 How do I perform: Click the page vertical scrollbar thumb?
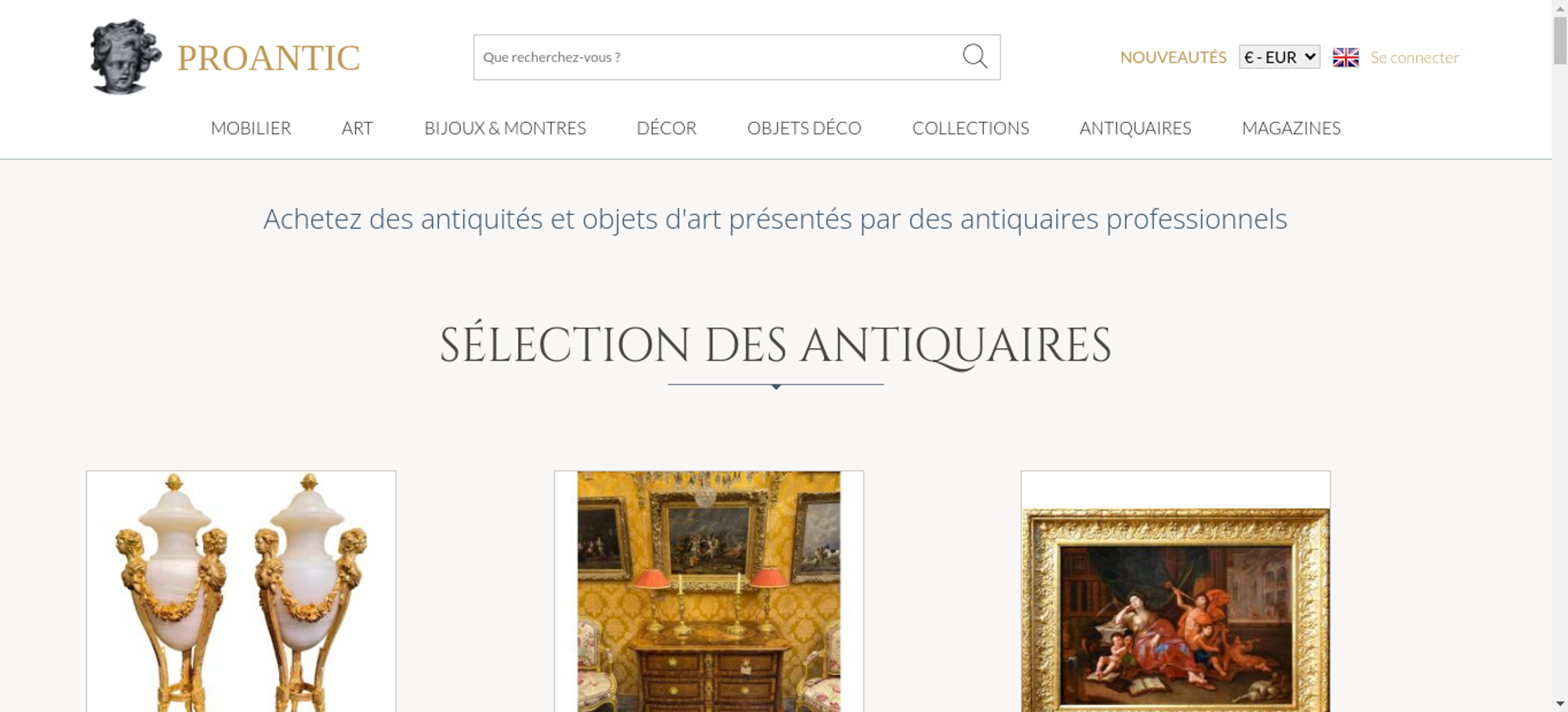click(x=1560, y=39)
